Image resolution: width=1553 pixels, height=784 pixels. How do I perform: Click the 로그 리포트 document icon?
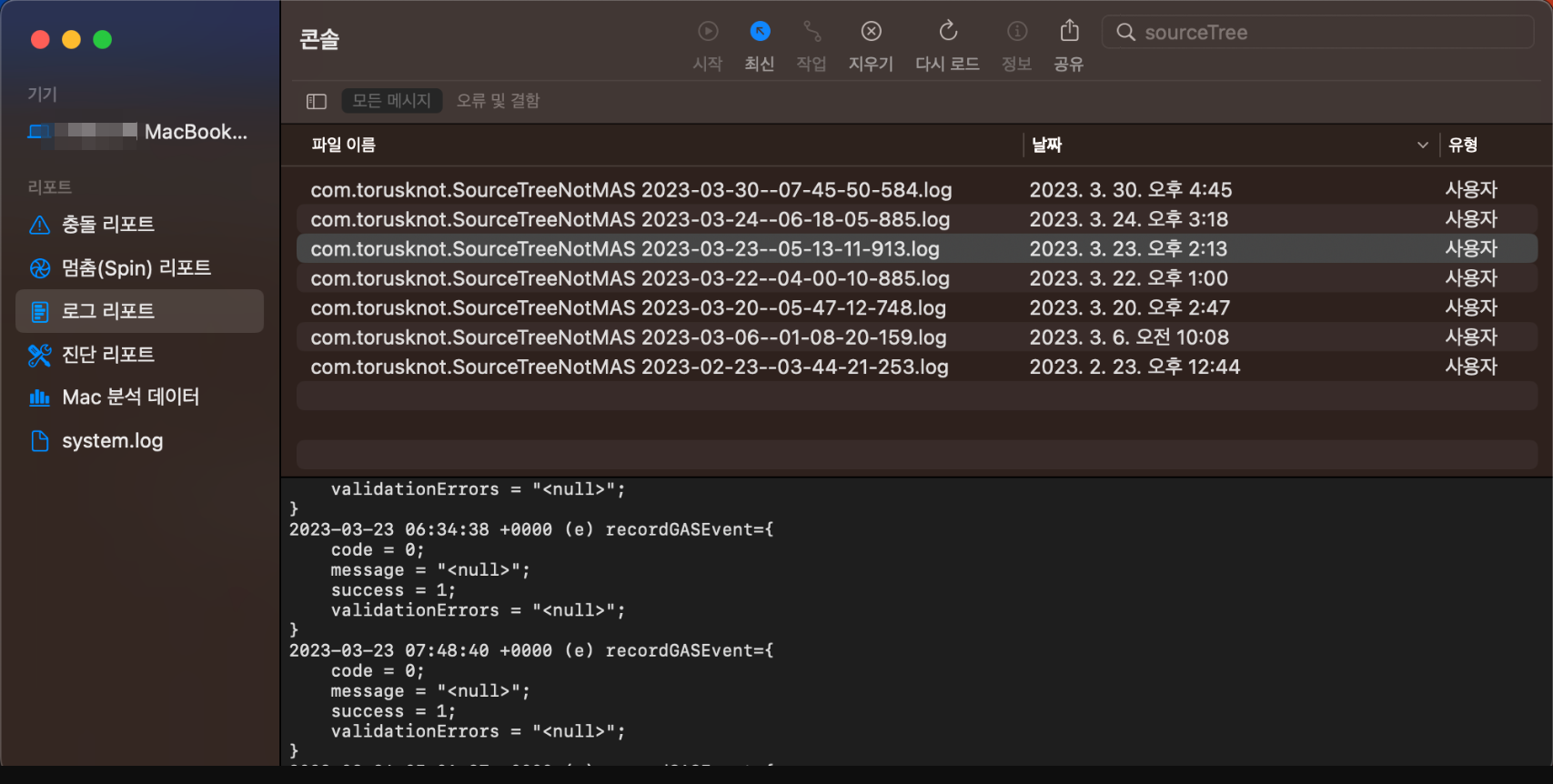point(39,312)
